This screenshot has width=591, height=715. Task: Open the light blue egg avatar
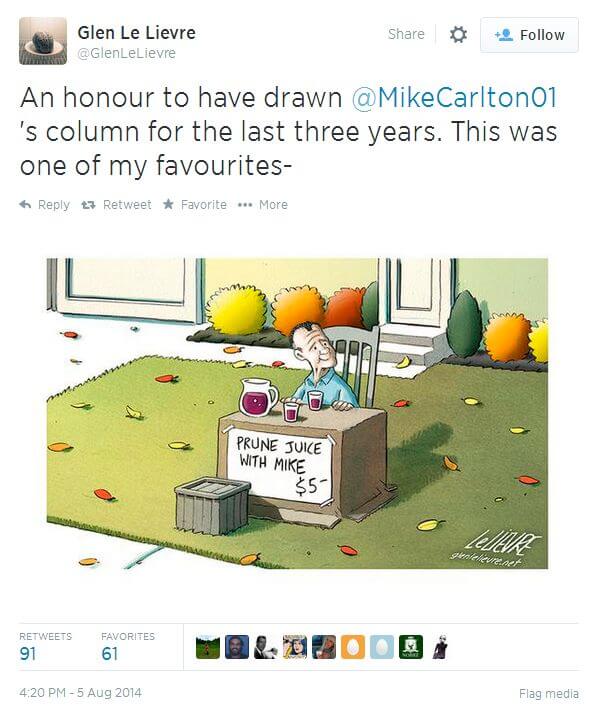tap(382, 647)
